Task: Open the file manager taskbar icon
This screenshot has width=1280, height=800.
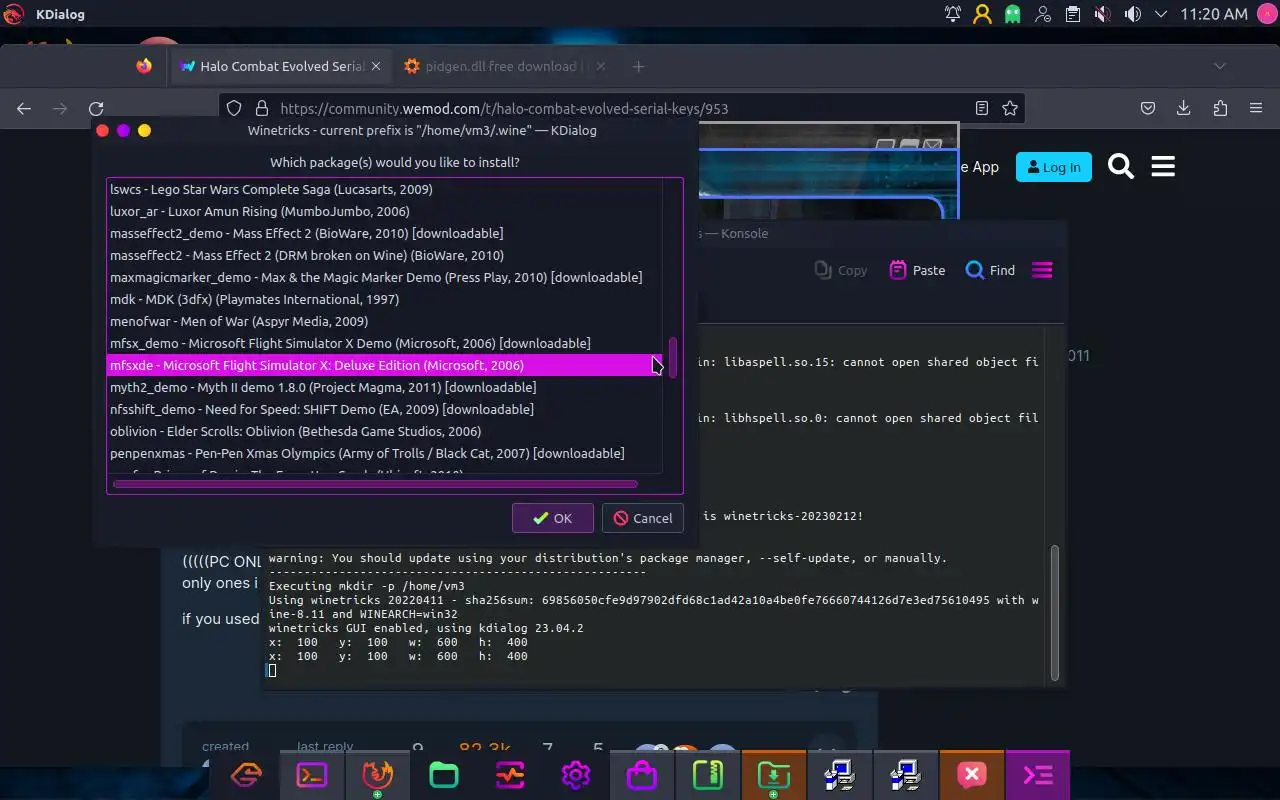Action: pyautogui.click(x=443, y=775)
